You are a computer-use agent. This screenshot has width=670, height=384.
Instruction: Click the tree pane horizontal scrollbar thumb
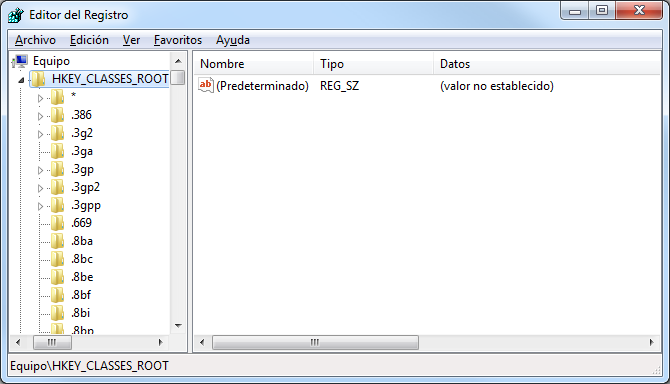[x=52, y=343]
